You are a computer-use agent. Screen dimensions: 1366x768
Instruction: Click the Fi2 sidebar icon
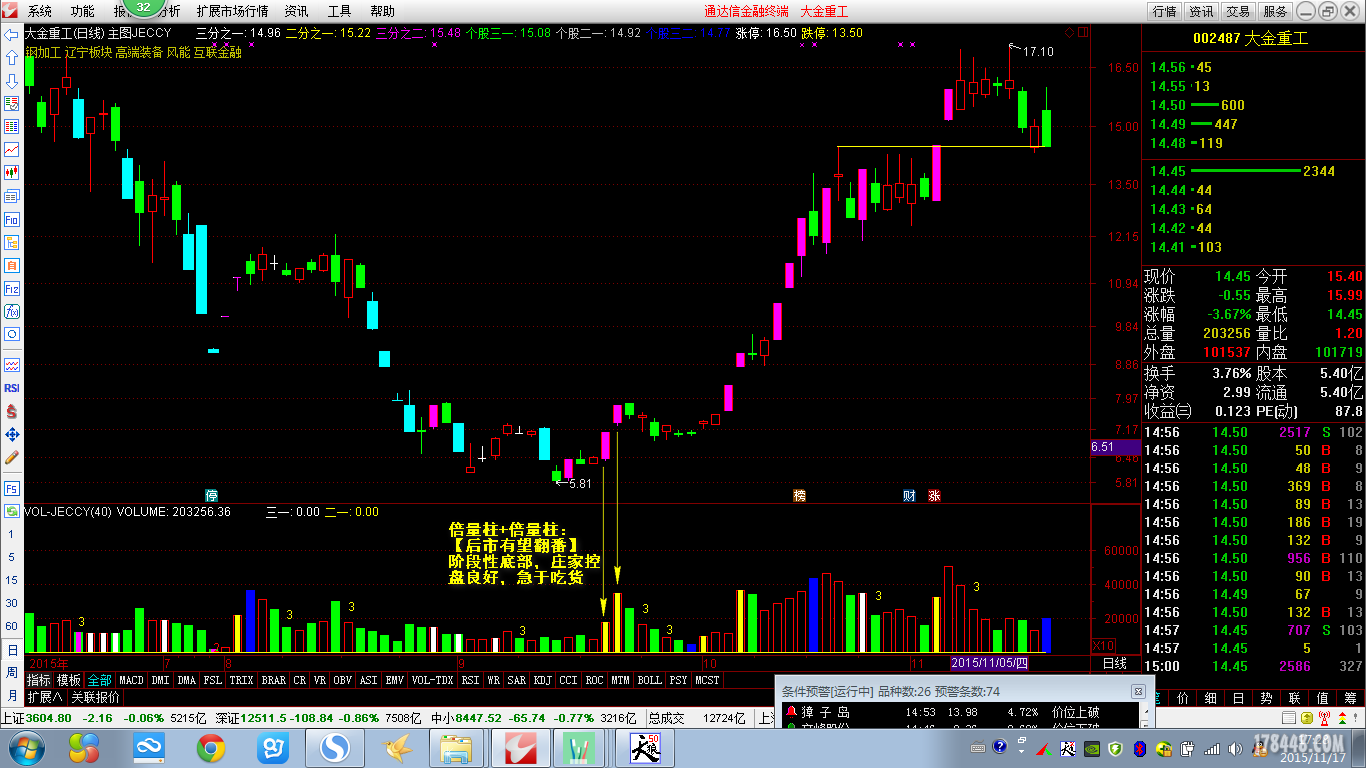coord(11,289)
